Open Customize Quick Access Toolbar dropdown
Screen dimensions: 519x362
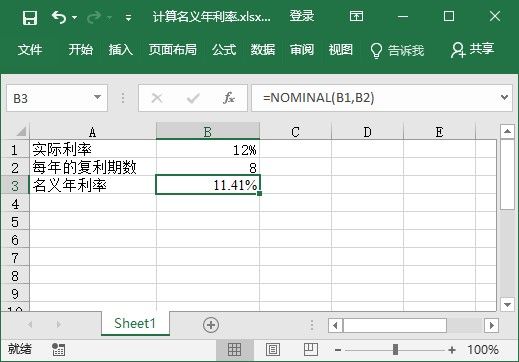point(128,17)
